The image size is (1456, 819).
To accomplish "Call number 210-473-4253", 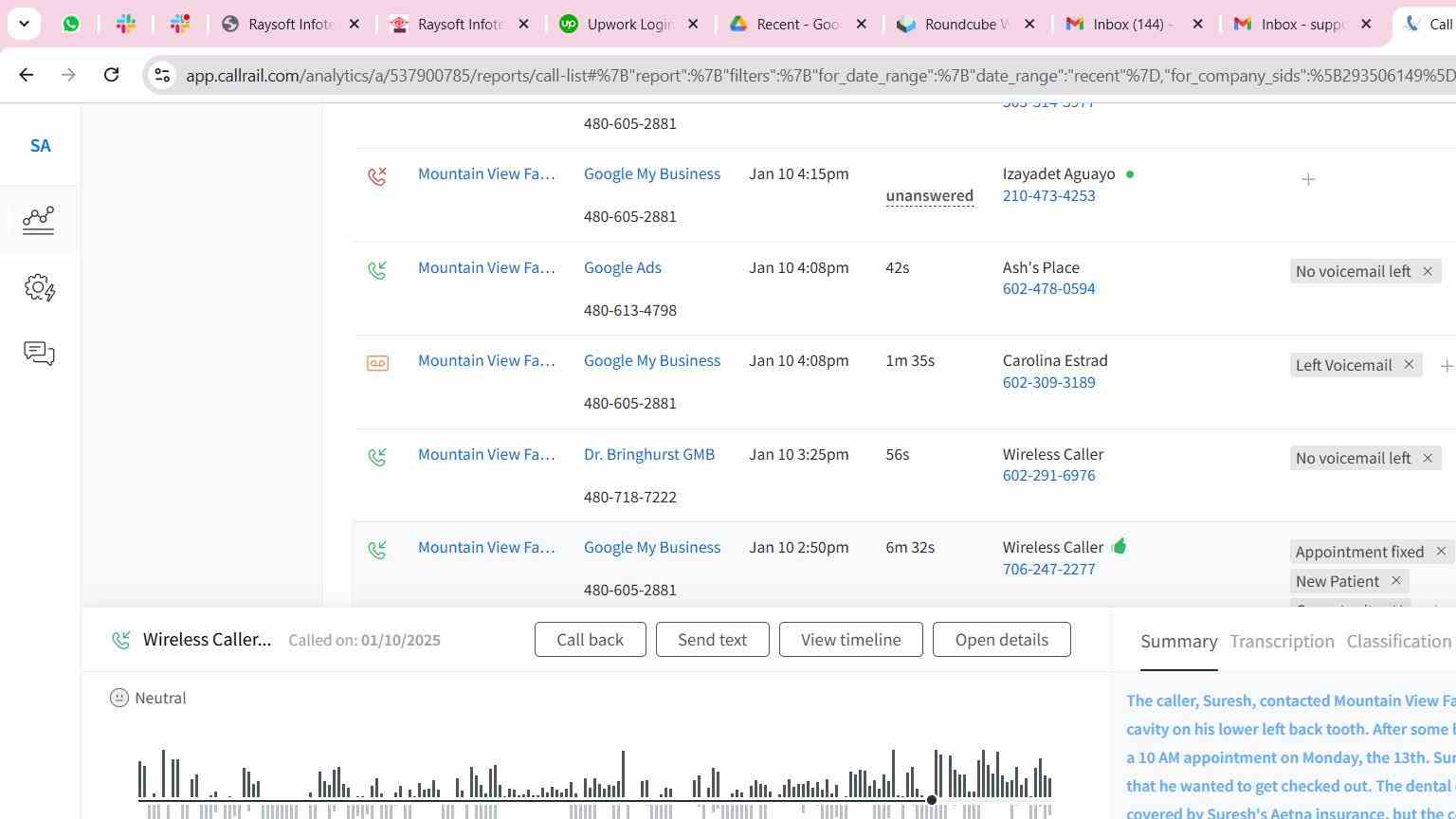I will [1048, 195].
